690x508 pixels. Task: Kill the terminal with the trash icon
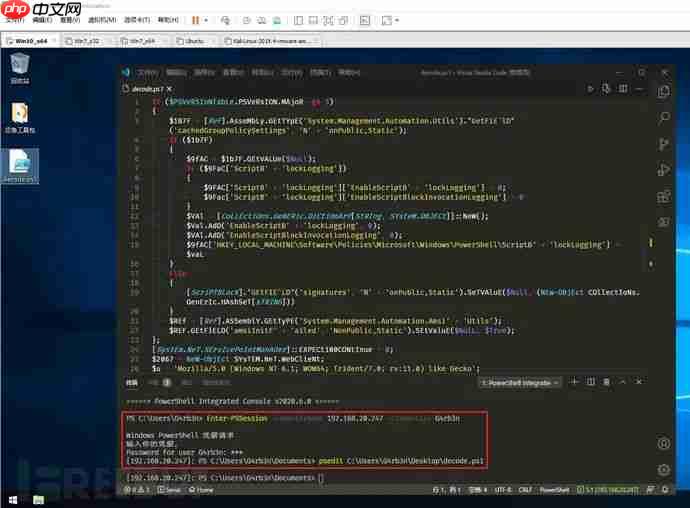[606, 382]
